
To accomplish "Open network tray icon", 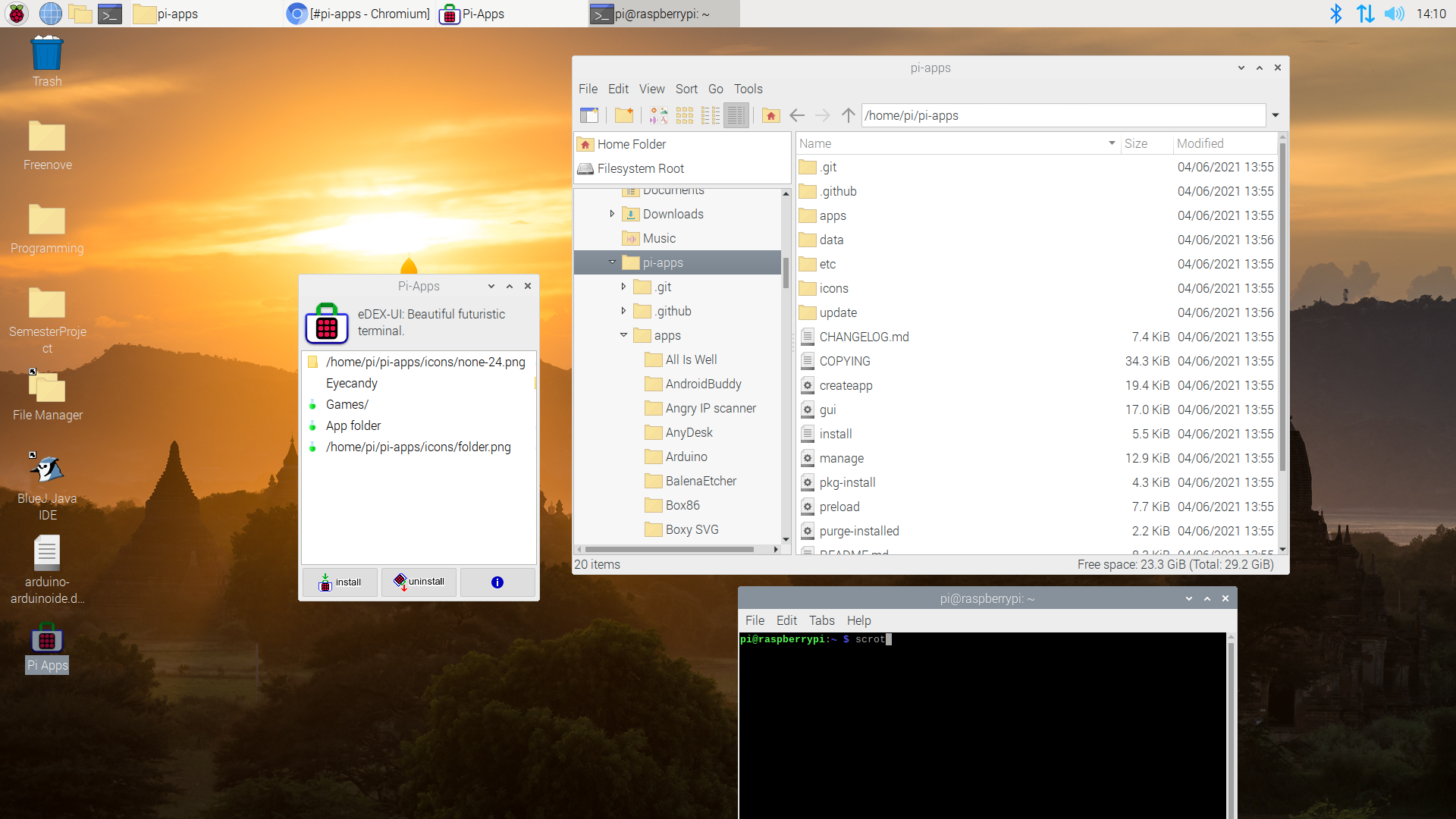I will tap(1365, 14).
